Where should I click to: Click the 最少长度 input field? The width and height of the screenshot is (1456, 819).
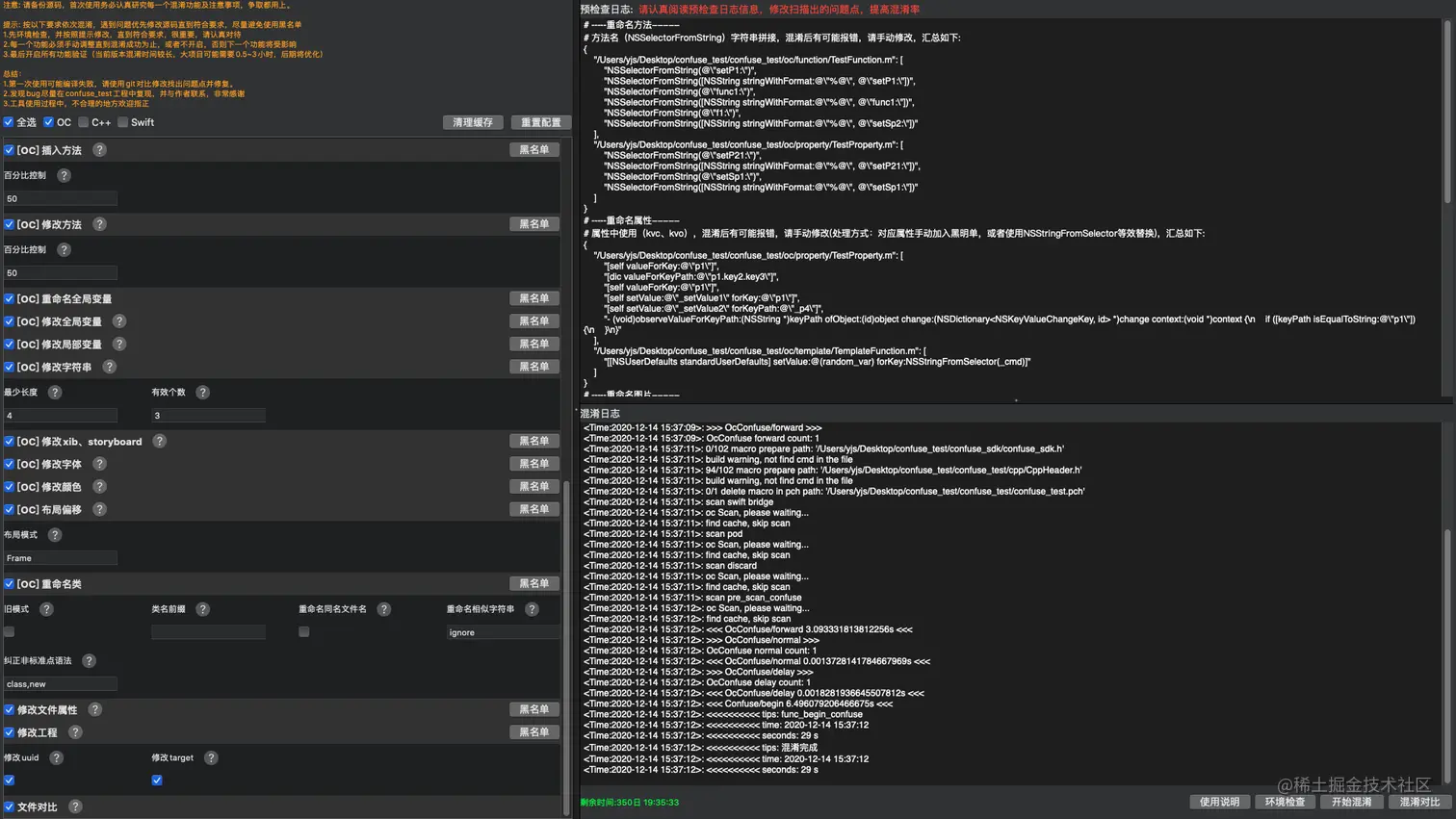(x=61, y=416)
